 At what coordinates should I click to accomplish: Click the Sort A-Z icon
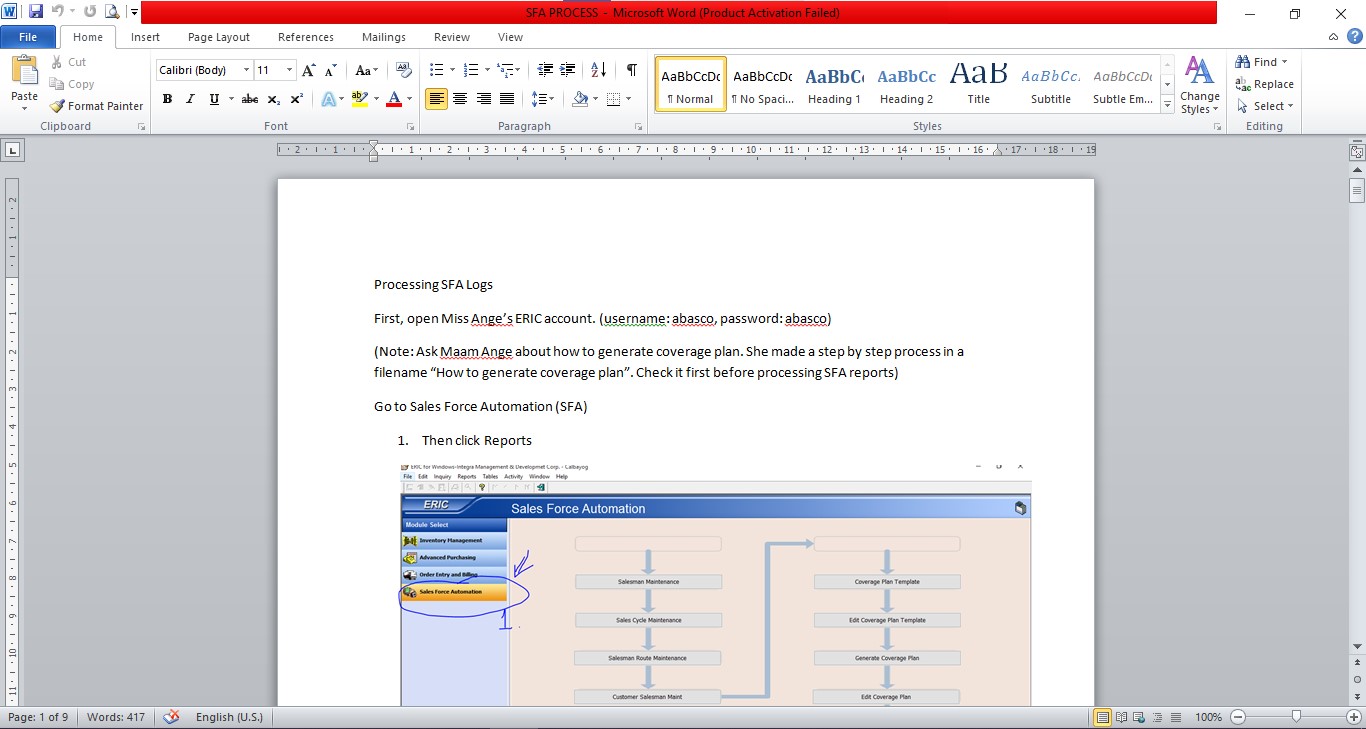pos(598,70)
